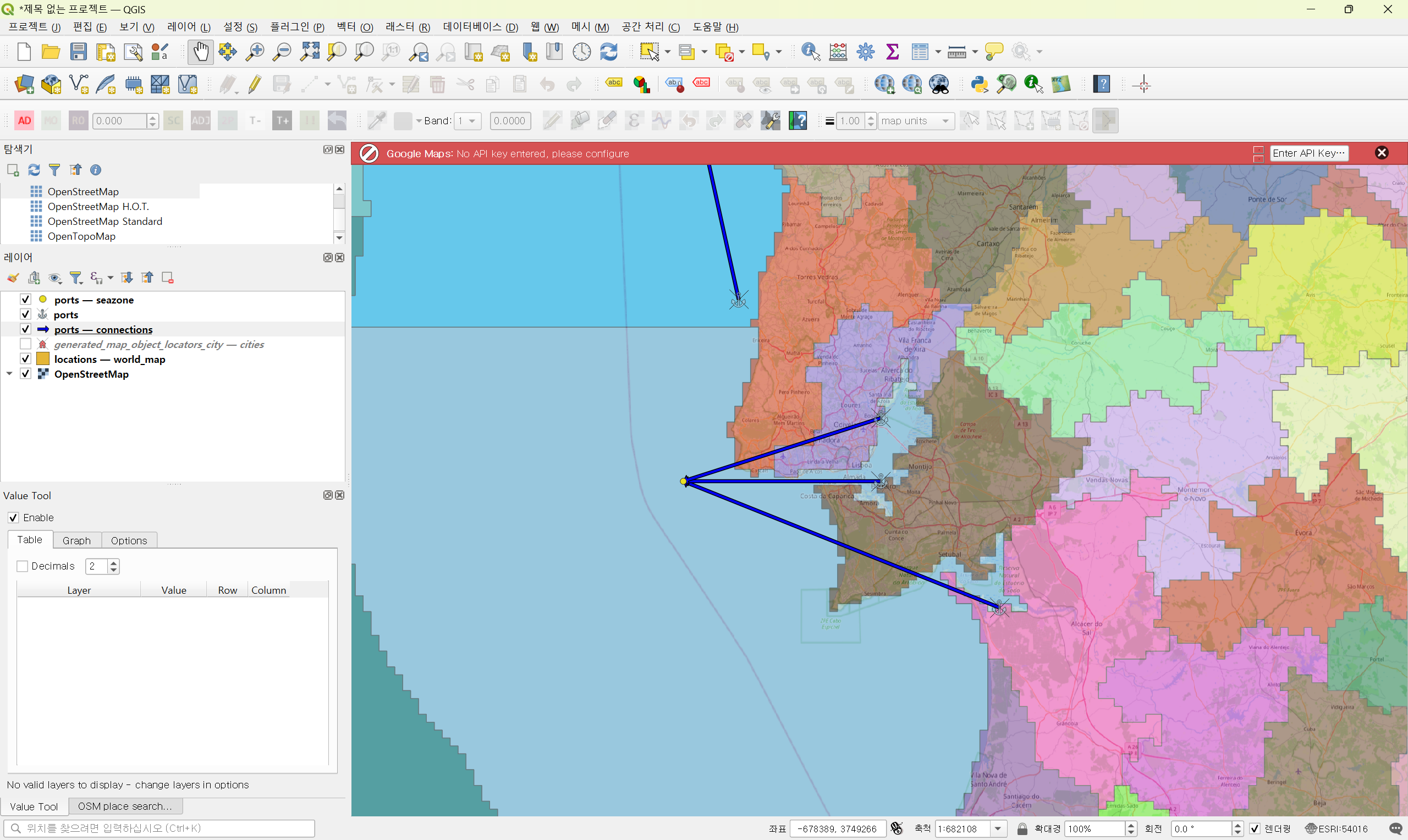This screenshot has width=1408, height=840.
Task: Open the measure tool dropdown arrow
Action: 975,52
